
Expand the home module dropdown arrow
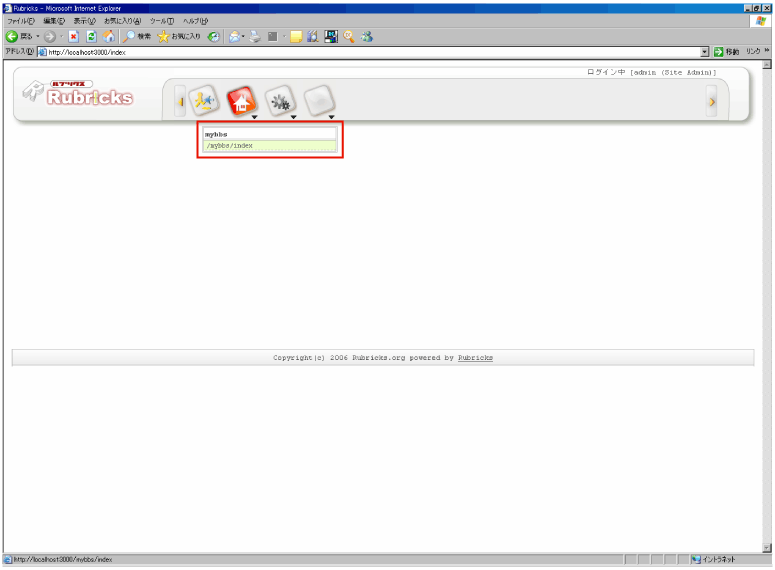[x=255, y=117]
